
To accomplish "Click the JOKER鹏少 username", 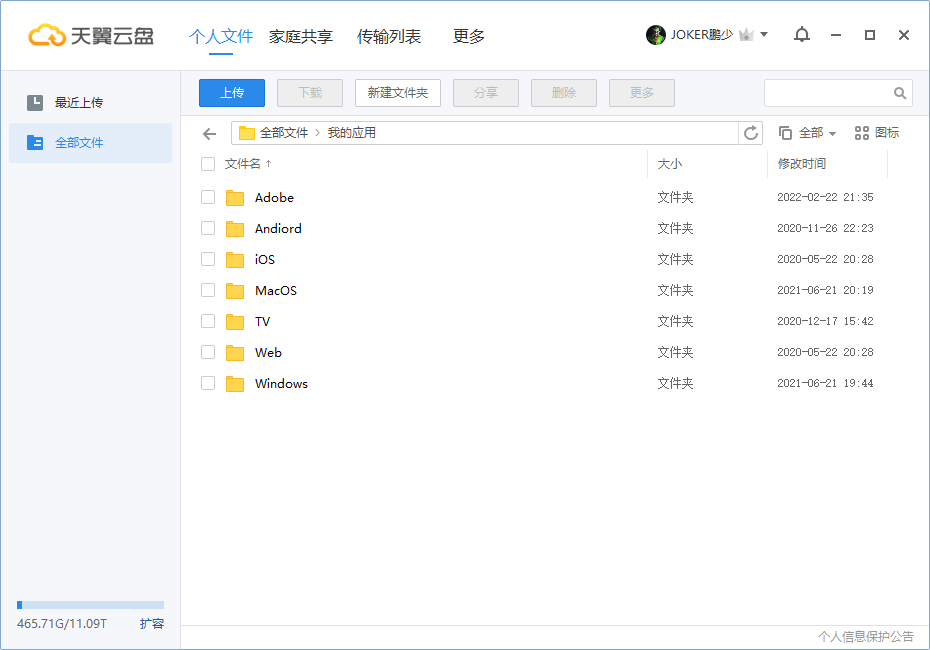I will pyautogui.click(x=702, y=35).
